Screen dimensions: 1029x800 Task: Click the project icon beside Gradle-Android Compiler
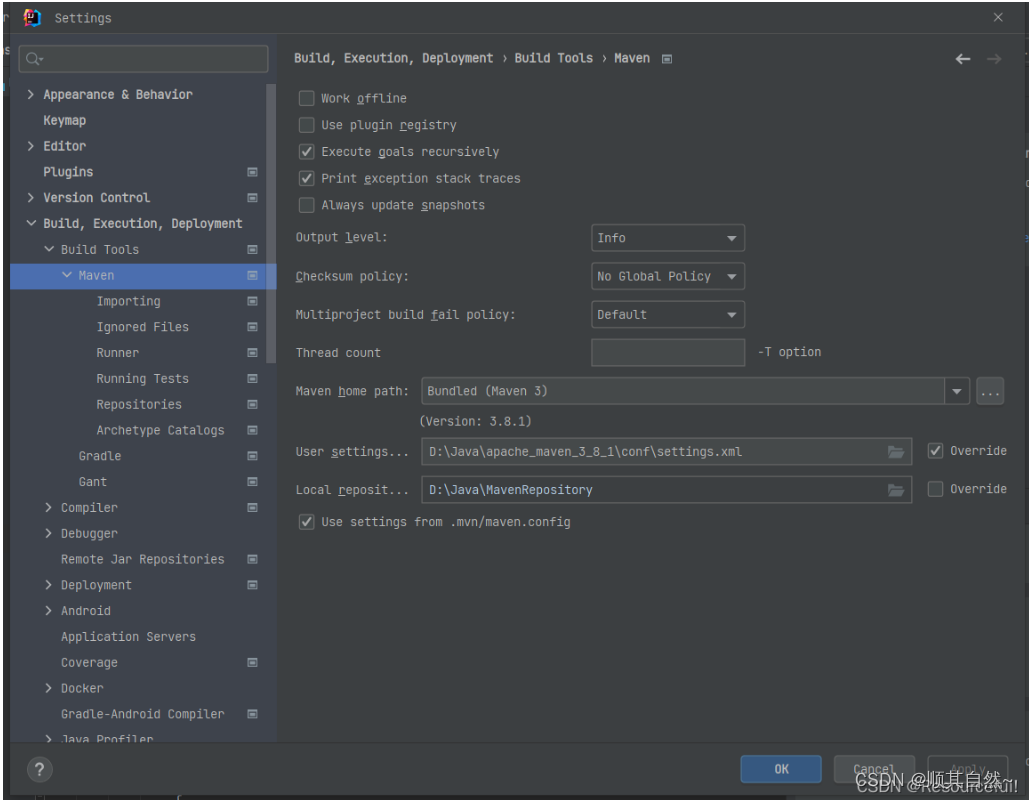click(252, 714)
